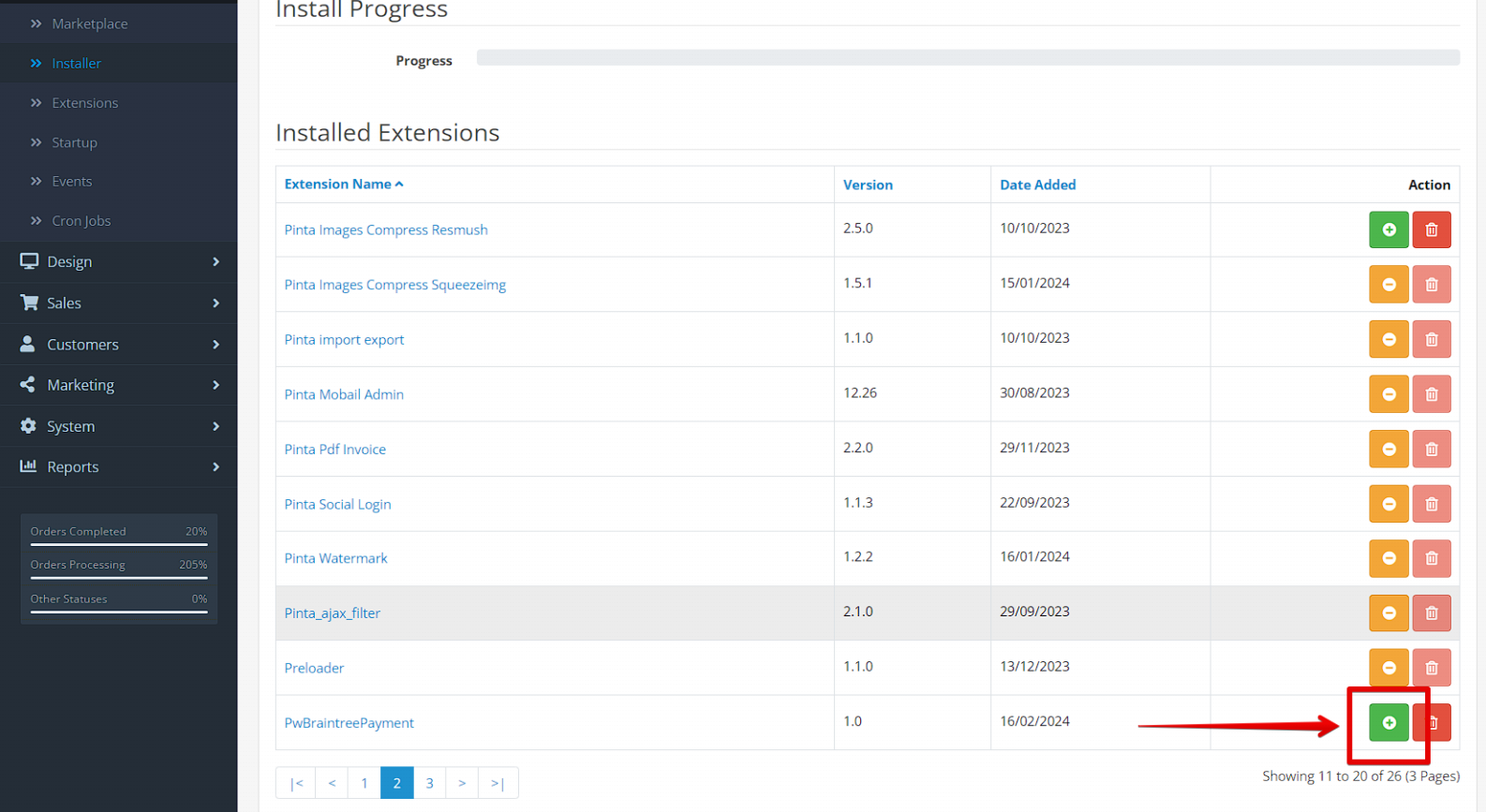Click trash icon in Pinta Pdf Invoice row
Image resolution: width=1486 pixels, height=812 pixels.
tap(1432, 449)
